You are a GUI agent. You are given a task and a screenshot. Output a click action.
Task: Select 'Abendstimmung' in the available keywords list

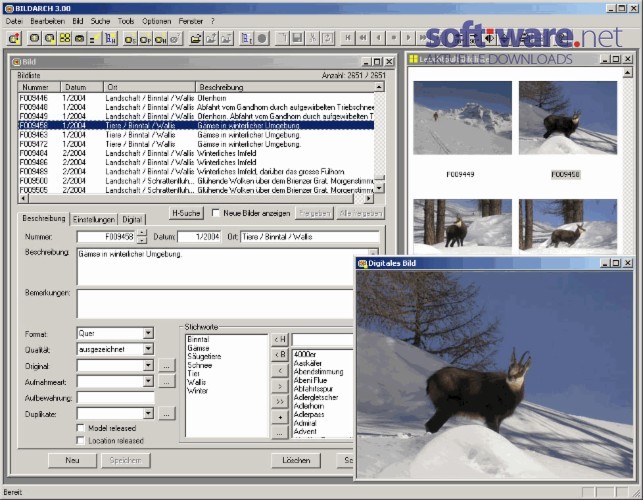tap(319, 372)
